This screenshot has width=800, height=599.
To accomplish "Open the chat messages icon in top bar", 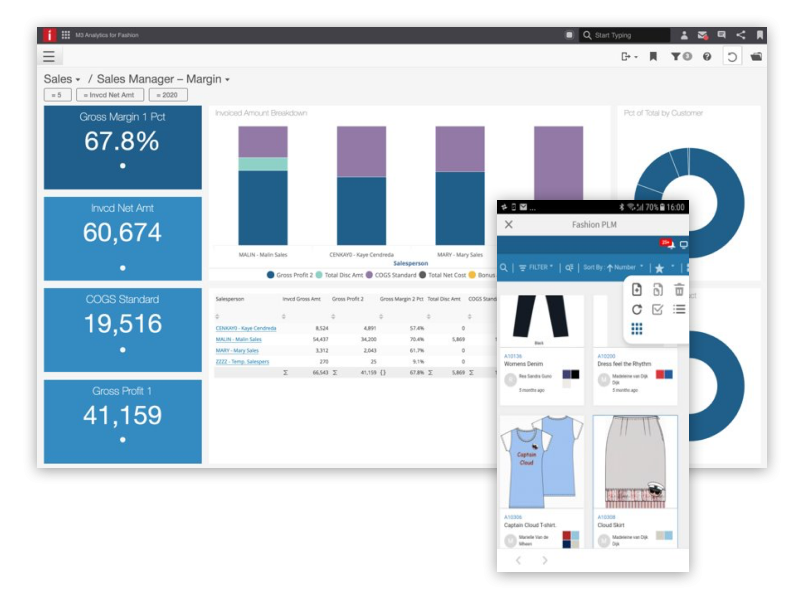I will (x=721, y=35).
